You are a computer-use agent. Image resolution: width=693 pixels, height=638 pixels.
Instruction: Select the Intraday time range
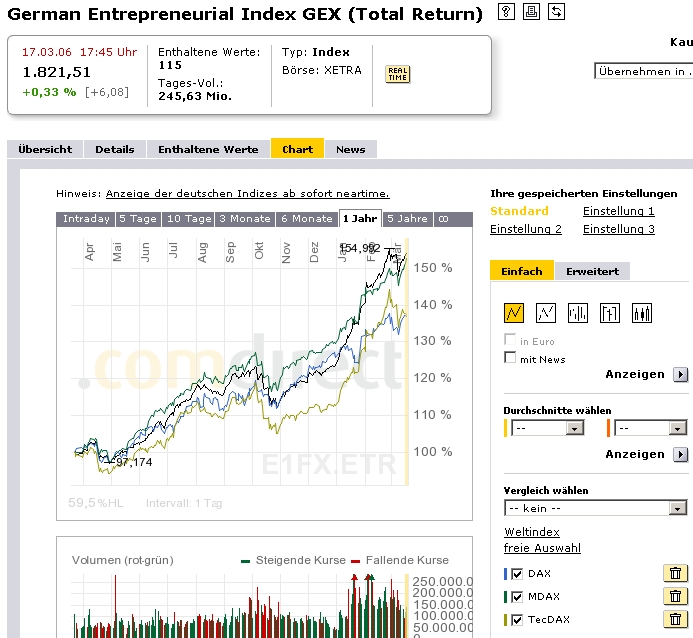[86, 219]
